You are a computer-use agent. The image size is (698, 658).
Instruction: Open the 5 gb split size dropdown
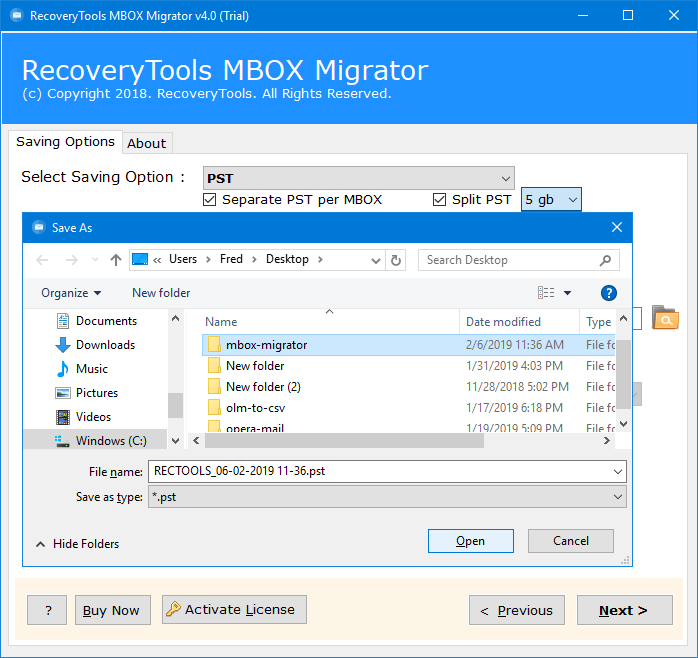click(551, 199)
